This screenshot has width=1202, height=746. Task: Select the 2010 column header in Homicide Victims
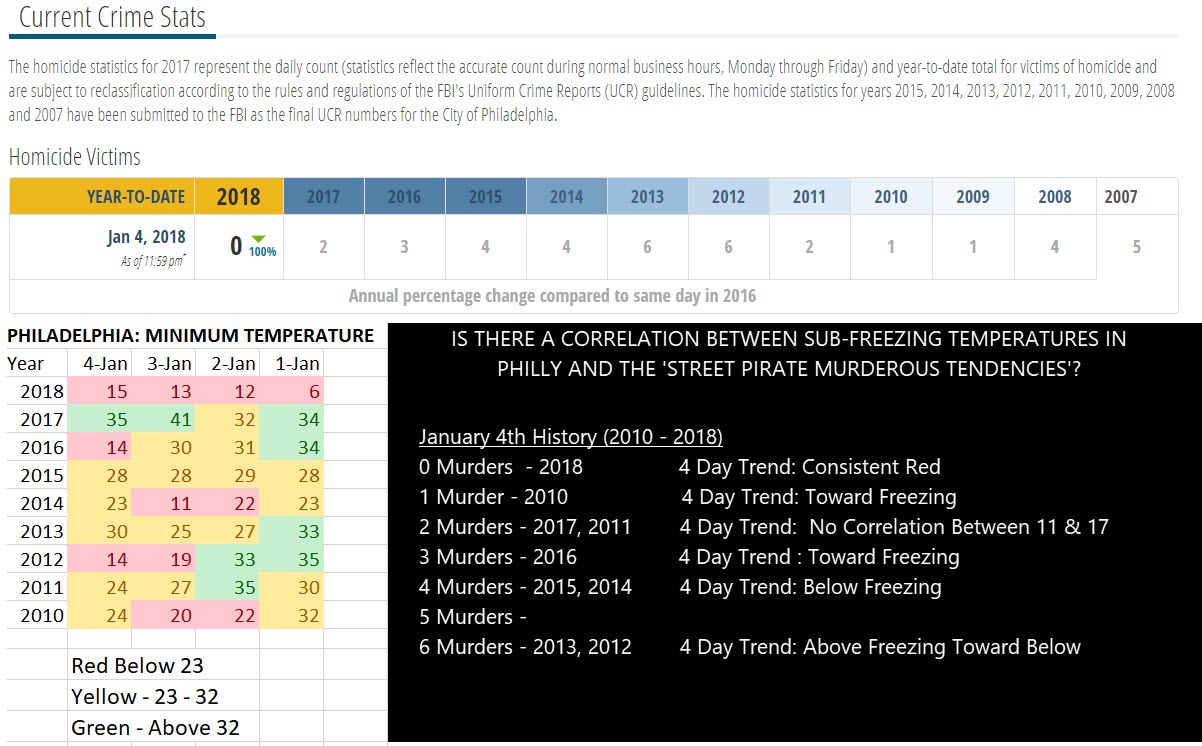[891, 196]
